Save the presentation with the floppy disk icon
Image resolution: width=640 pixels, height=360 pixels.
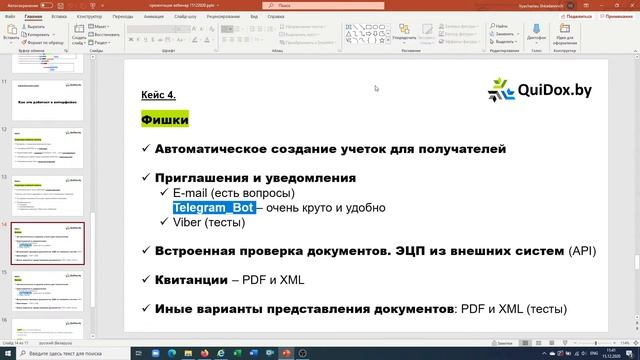[x=61, y=6]
